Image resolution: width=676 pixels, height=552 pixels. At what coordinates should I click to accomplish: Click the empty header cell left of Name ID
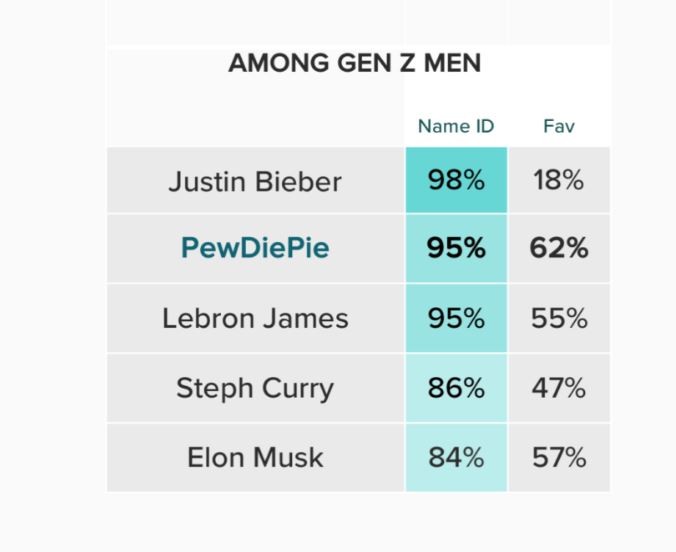255,126
